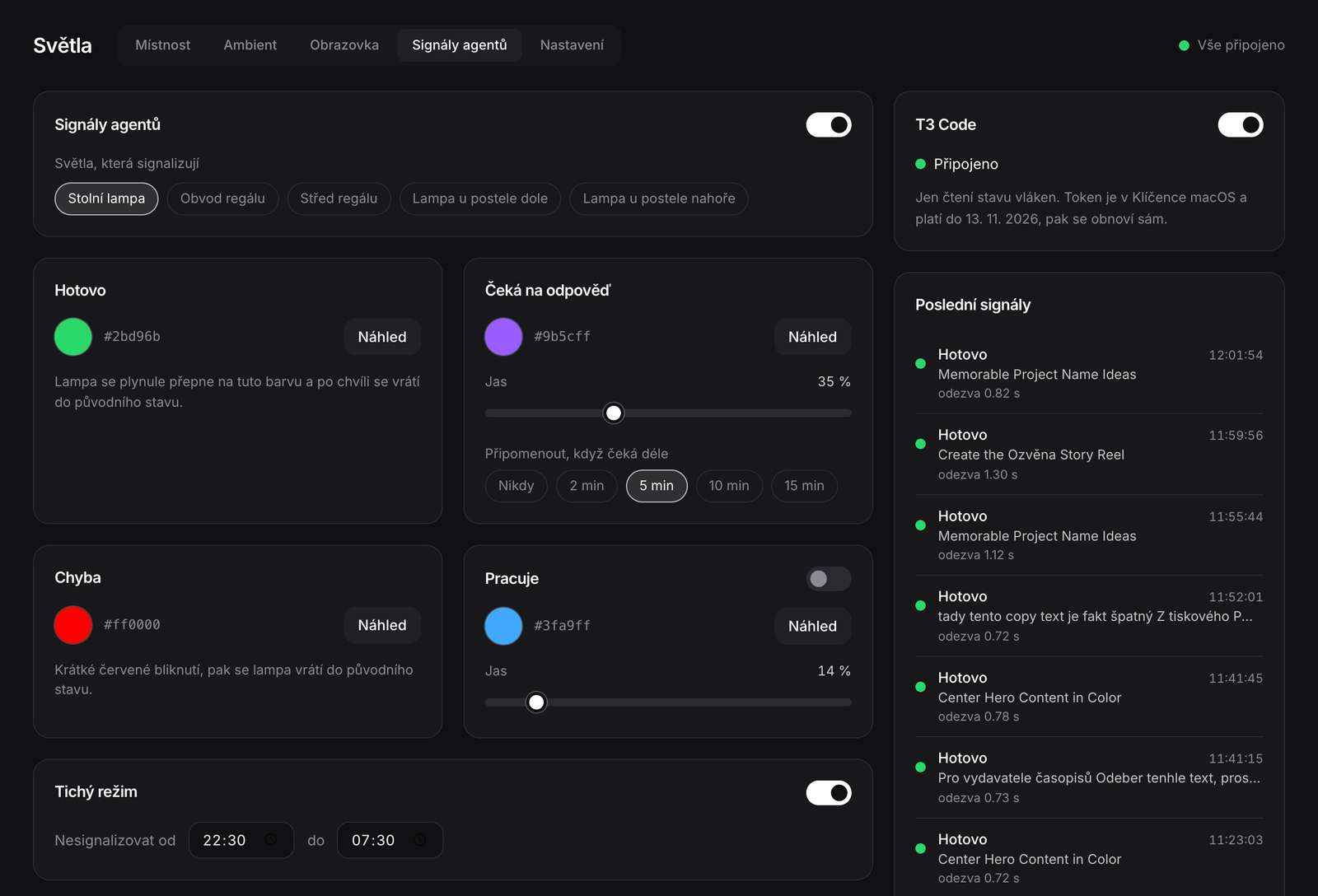Click the hex value #3fa9ff
Image resolution: width=1318 pixels, height=896 pixels.
[x=562, y=626]
